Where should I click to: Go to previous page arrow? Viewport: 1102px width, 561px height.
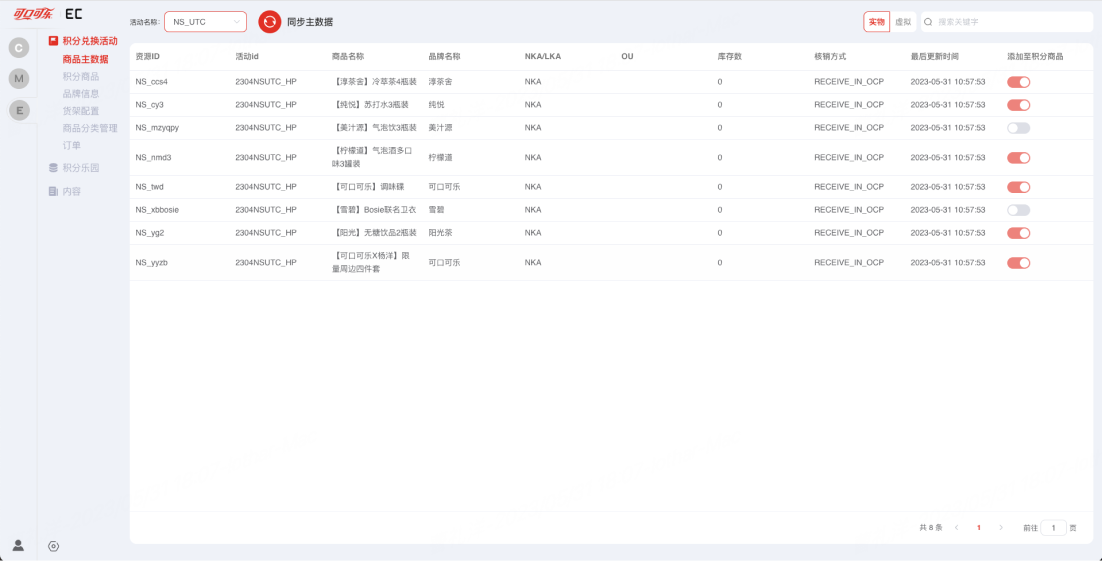(957, 527)
